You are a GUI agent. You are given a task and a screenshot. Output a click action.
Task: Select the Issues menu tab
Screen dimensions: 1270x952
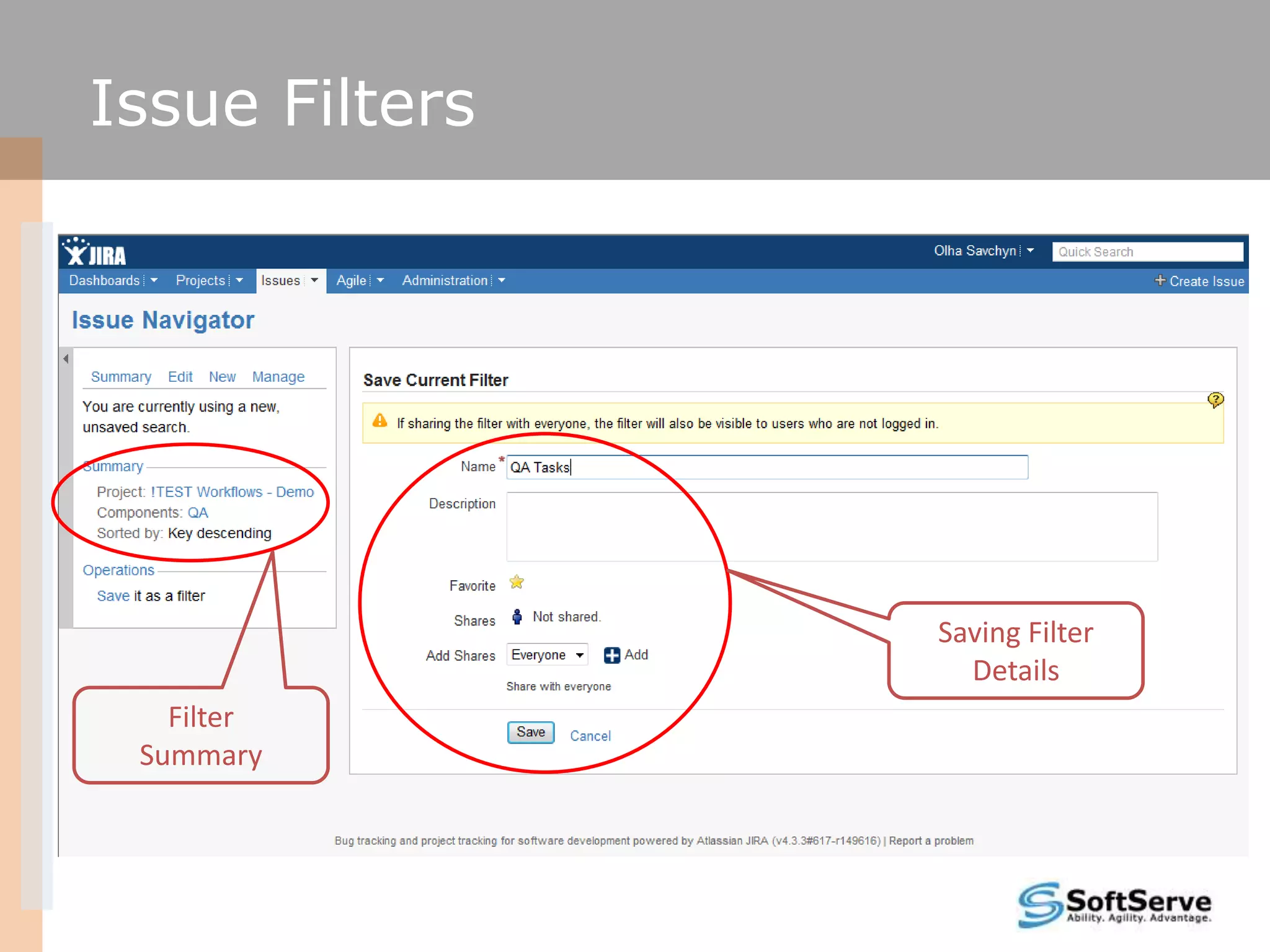pos(280,281)
